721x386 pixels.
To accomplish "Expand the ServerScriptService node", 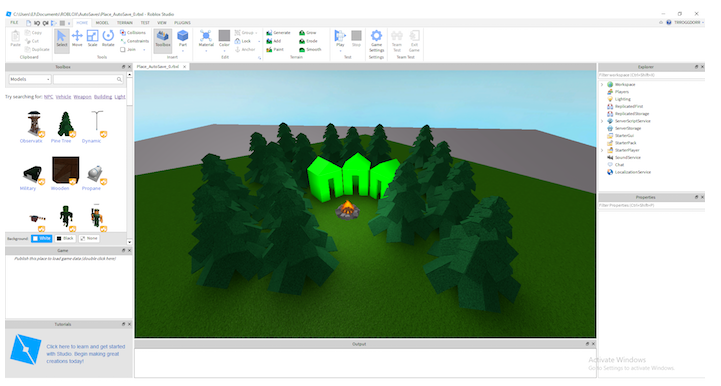I will 602,121.
